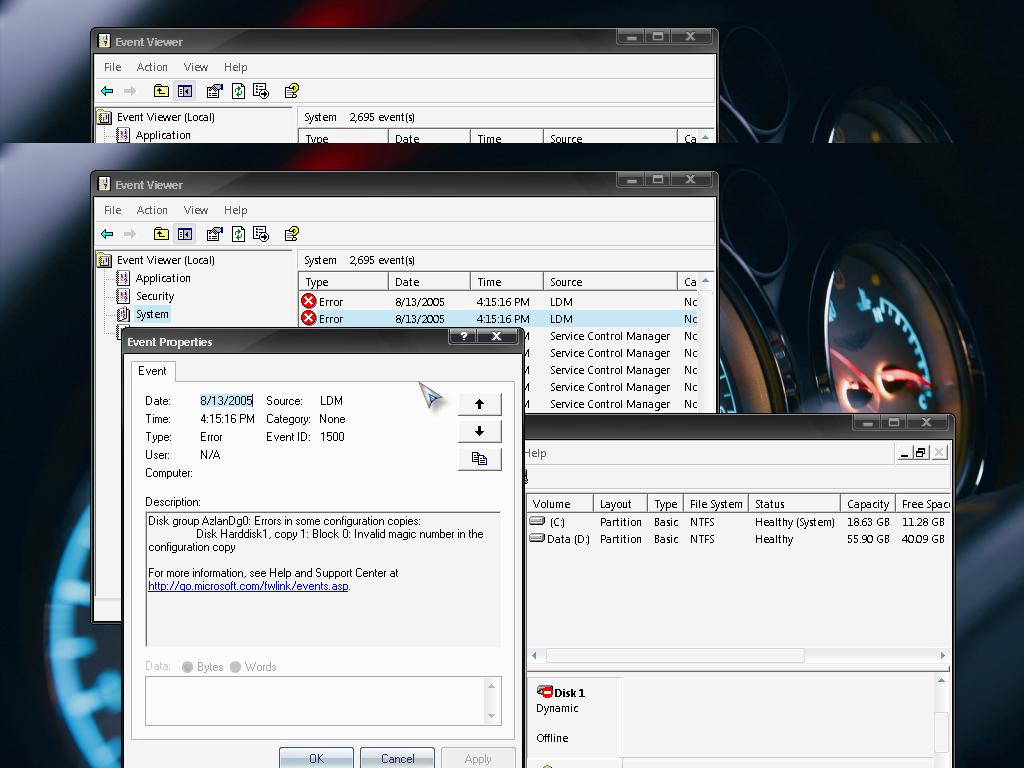Select Application log in the lower Event Viewer tree
Viewport: 1024px width, 768px height.
coord(163,278)
